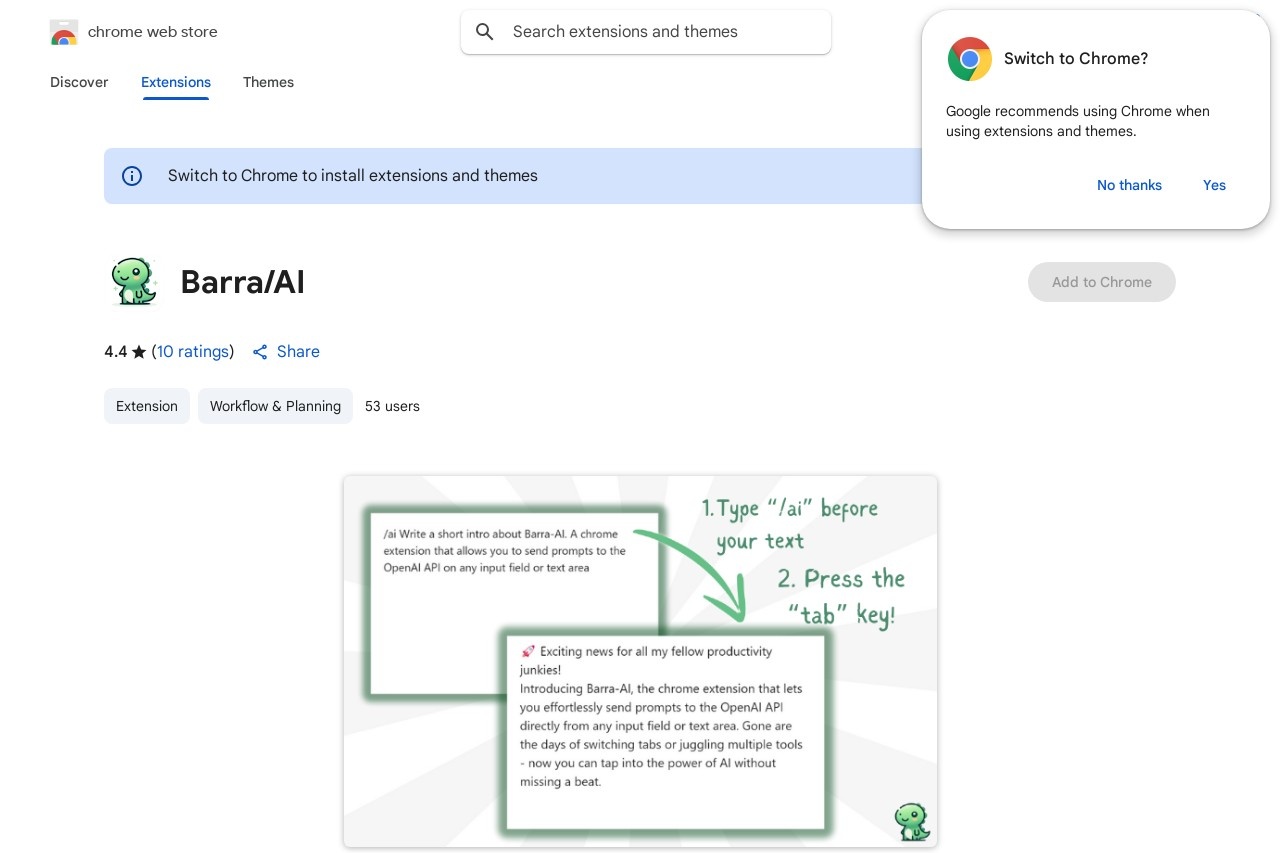Open the Workflow & Planning category chip
Viewport: 1280px width, 853px height.
pyautogui.click(x=275, y=406)
